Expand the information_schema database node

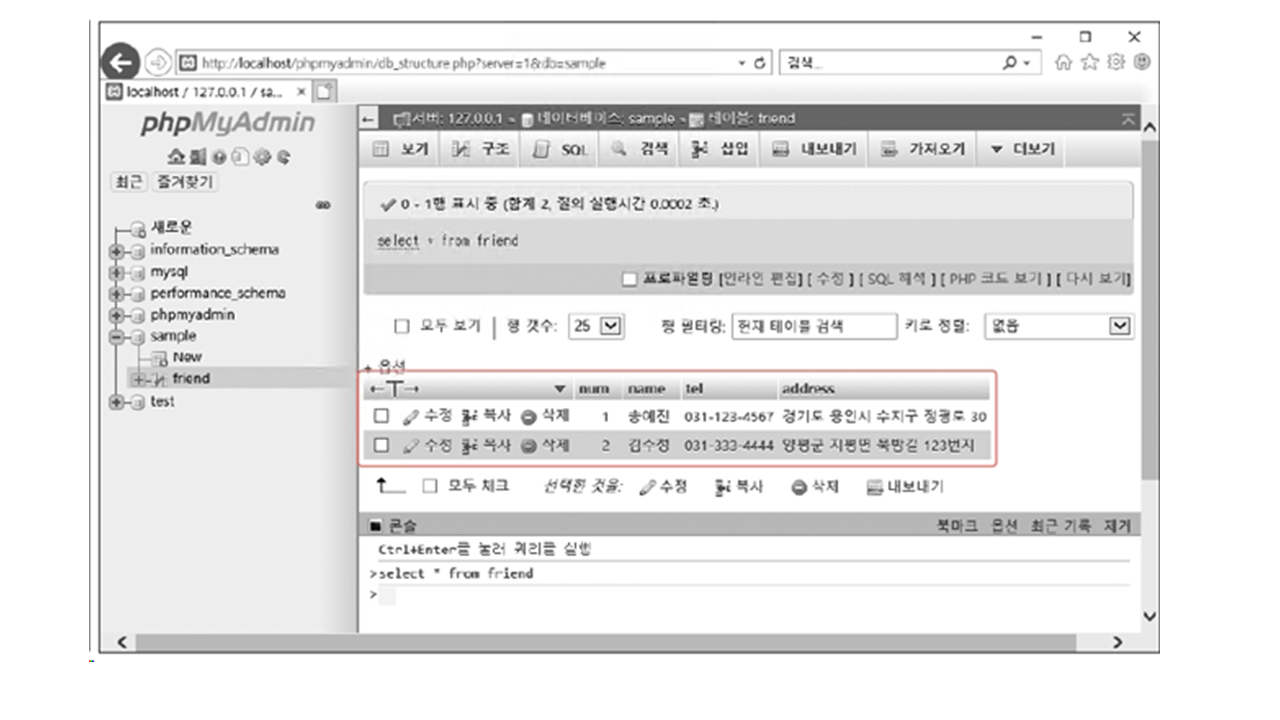point(116,250)
